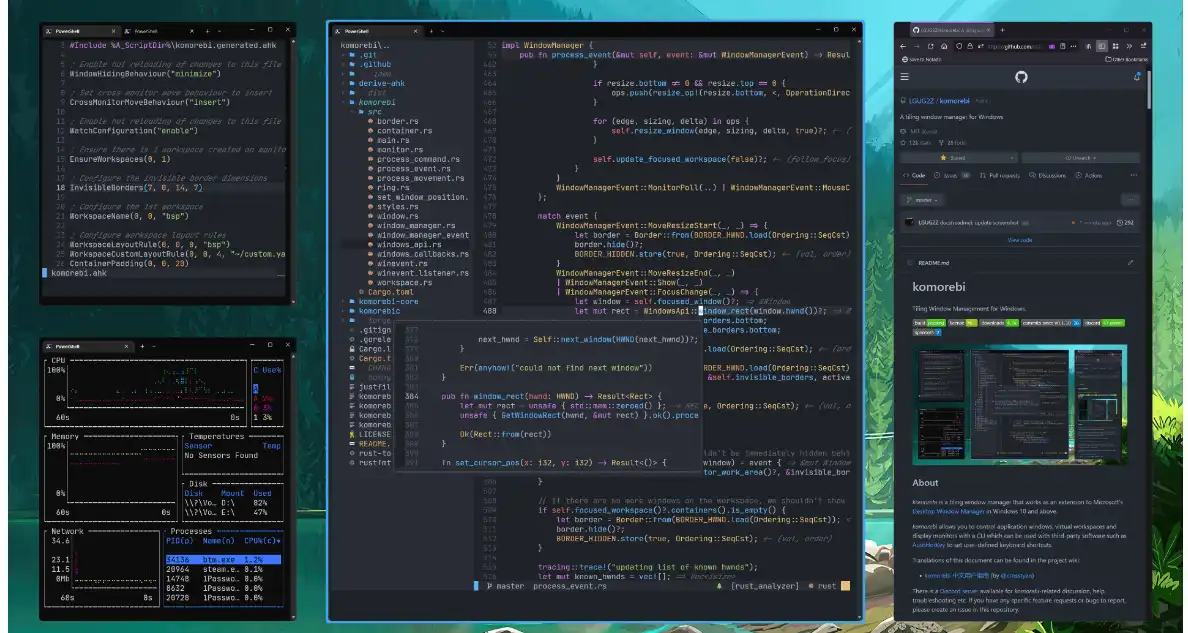Click the CPU(c) column header in Processes
This screenshot has width=1188, height=633.
tap(262, 541)
